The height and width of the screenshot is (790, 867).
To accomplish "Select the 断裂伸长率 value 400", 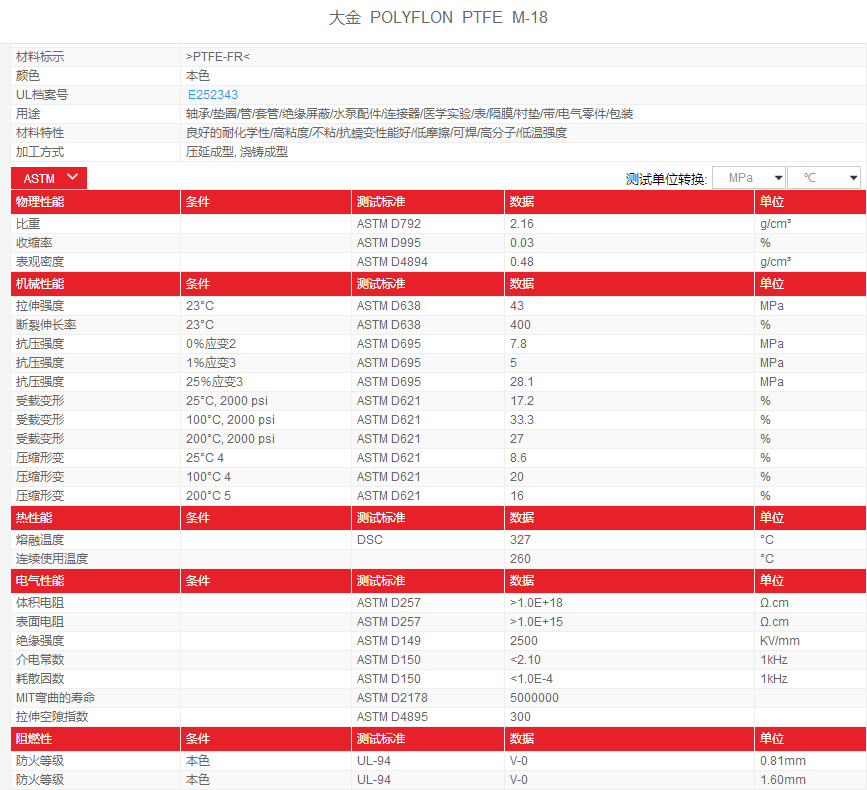I will coord(520,325).
